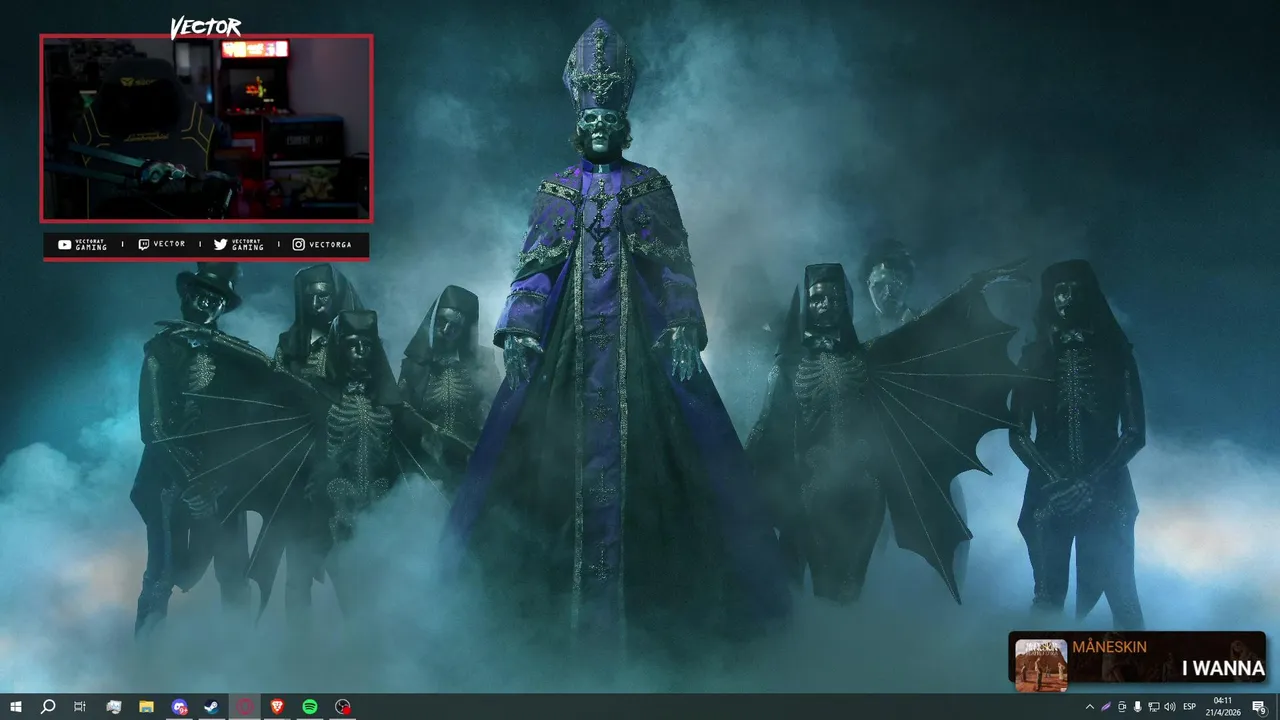This screenshot has width=1280, height=720.
Task: Open Steam from the taskbar
Action: [212, 707]
